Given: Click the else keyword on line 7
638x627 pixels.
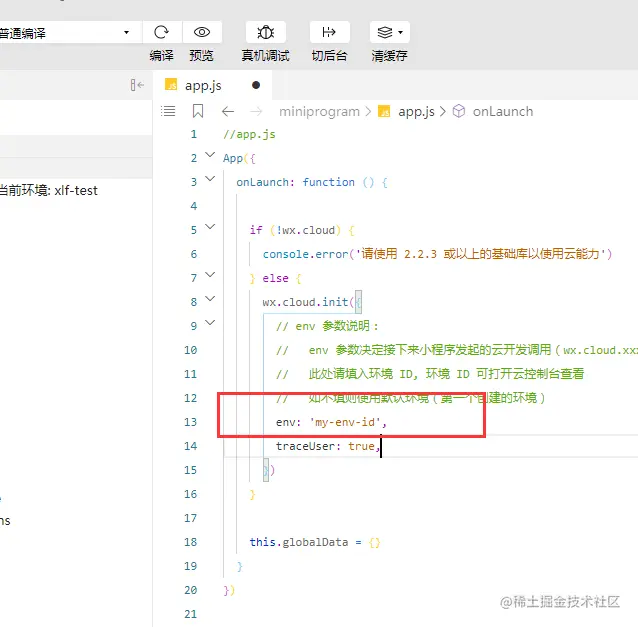Looking at the screenshot, I should pyautogui.click(x=275, y=278).
